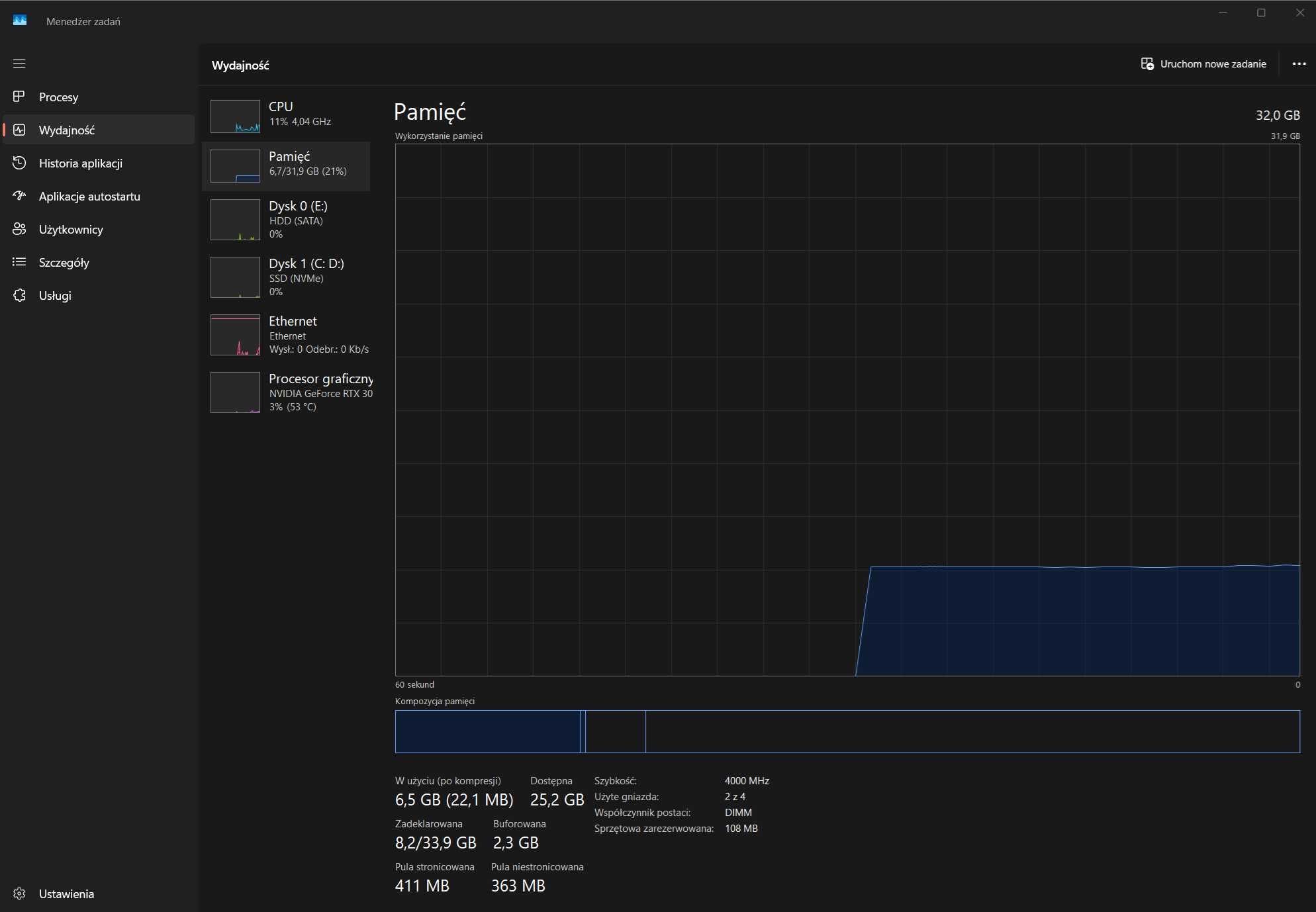Go to Aplikacje autostartu

coord(99,197)
